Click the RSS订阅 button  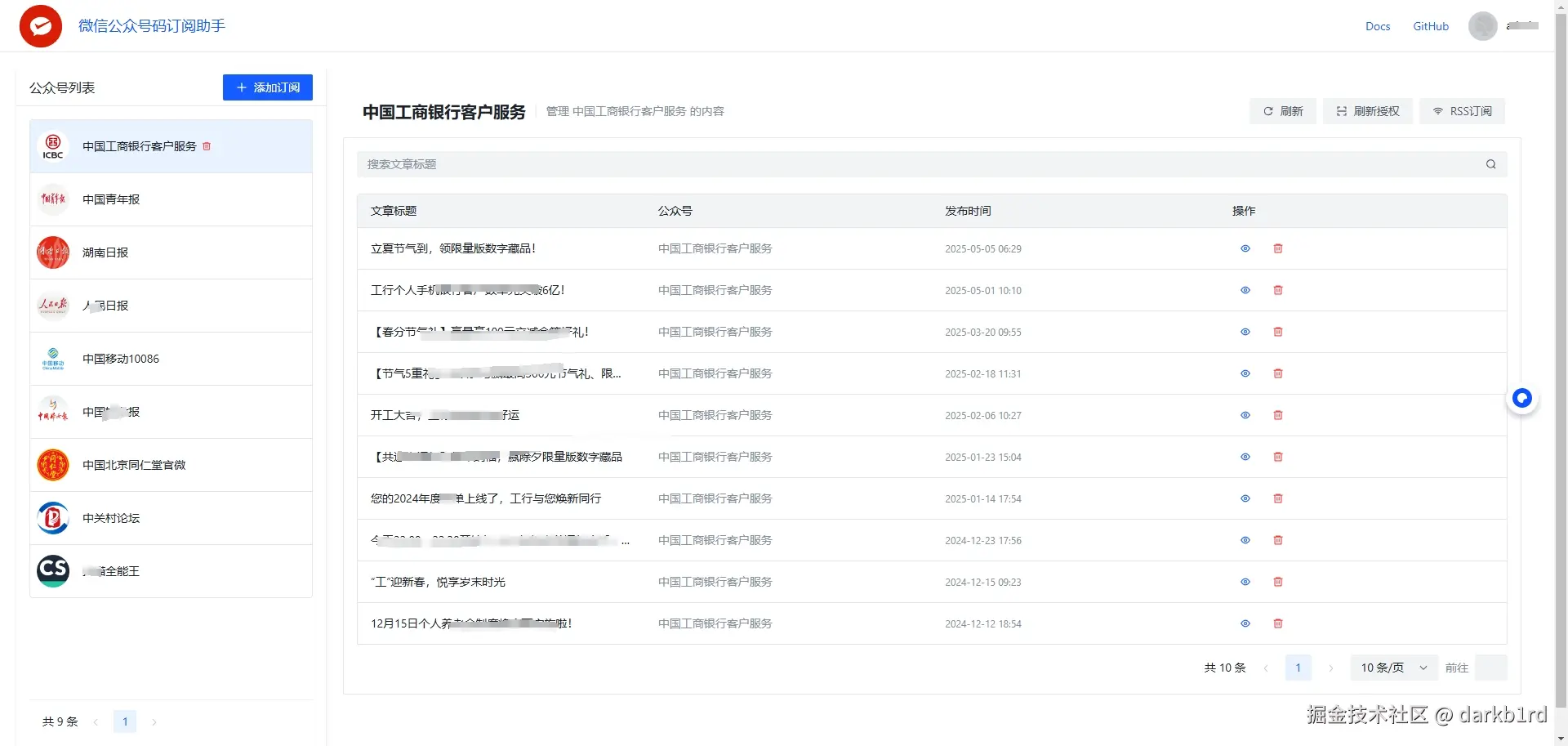pos(1462,111)
